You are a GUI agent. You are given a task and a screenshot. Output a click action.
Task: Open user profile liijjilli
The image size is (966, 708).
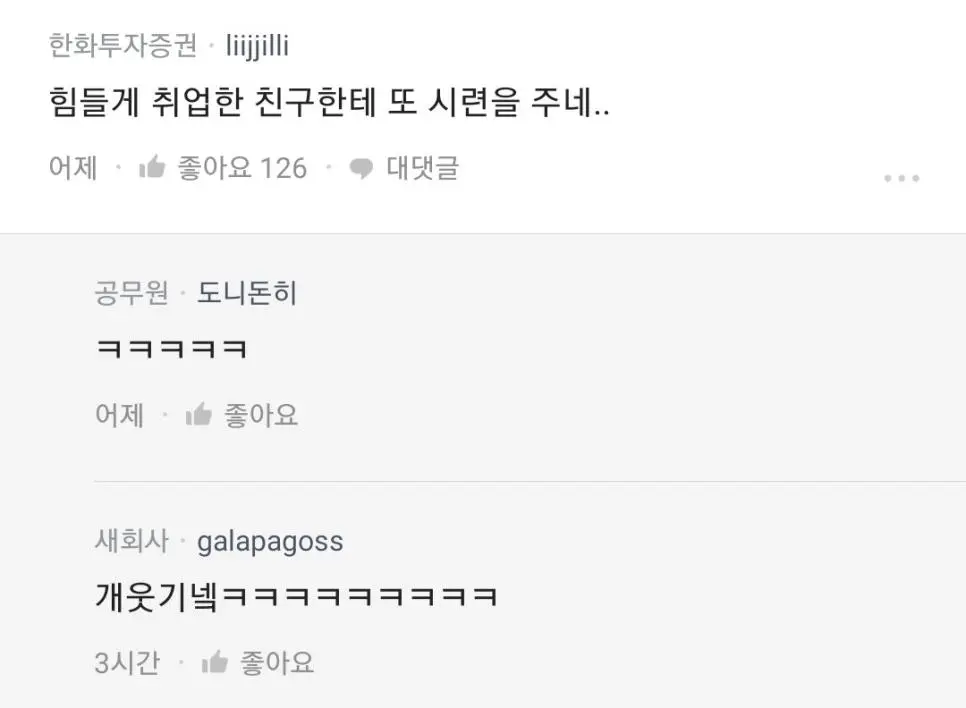click(x=258, y=47)
